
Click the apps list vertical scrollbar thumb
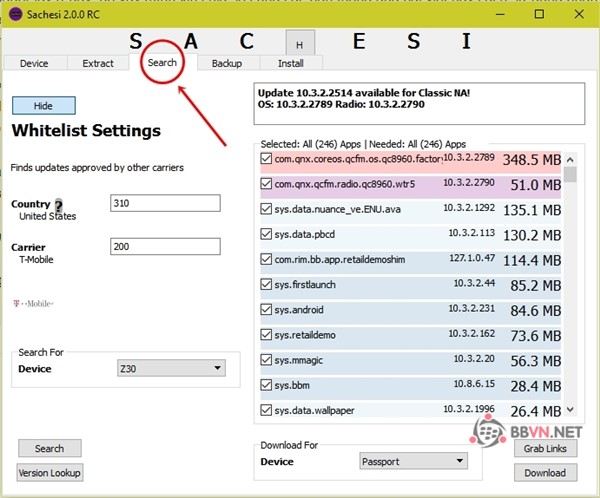point(570,175)
